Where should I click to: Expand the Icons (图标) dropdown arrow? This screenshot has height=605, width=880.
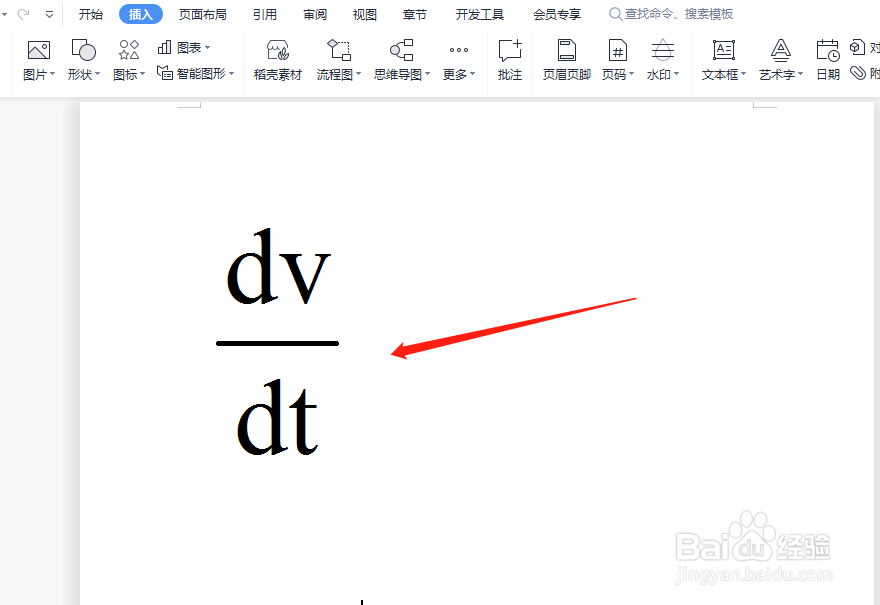[x=143, y=74]
